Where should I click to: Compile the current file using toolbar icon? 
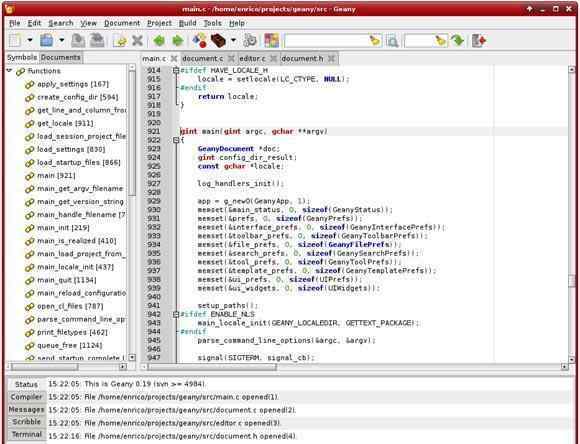200,40
